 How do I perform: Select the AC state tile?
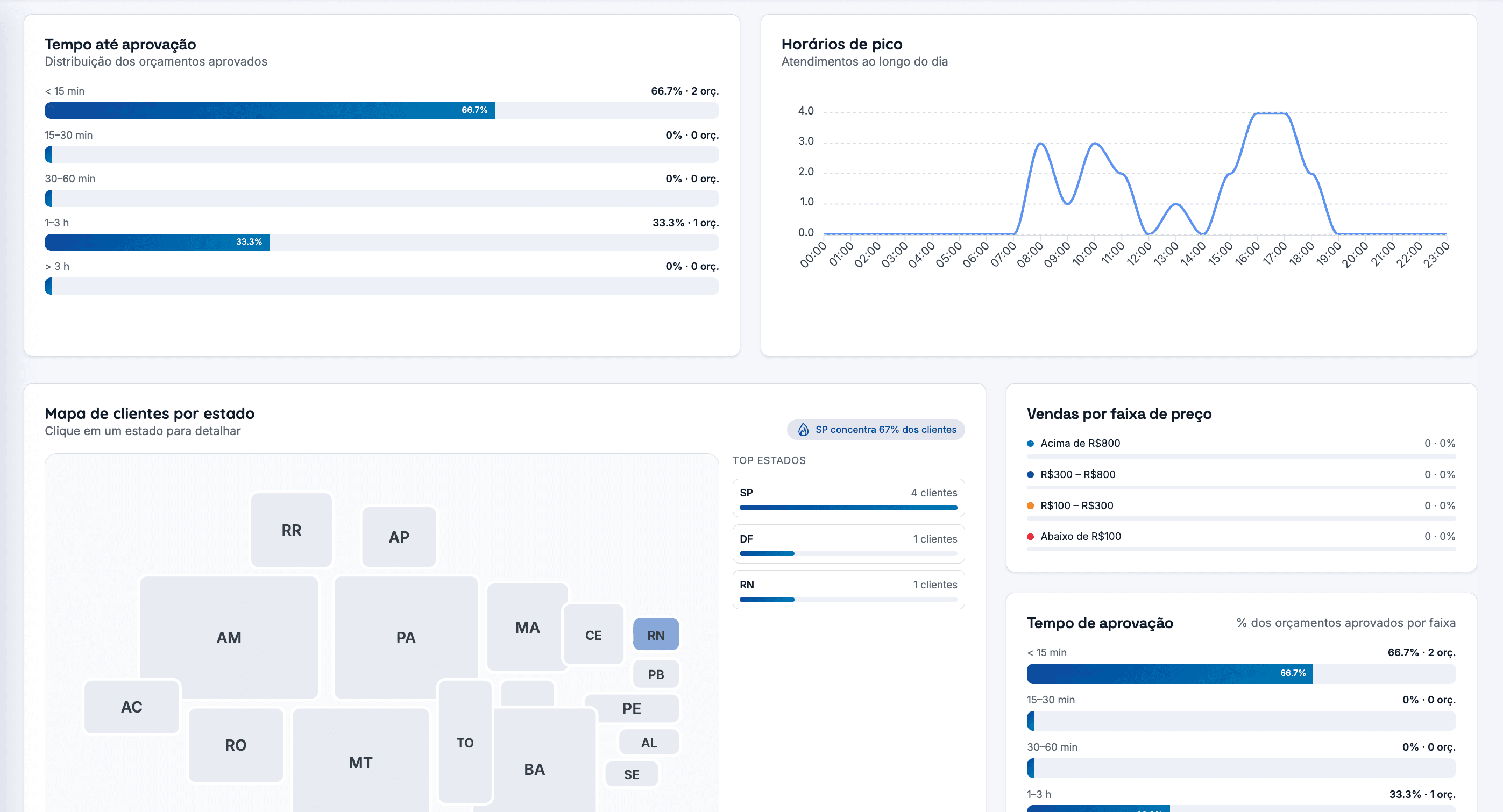(132, 708)
